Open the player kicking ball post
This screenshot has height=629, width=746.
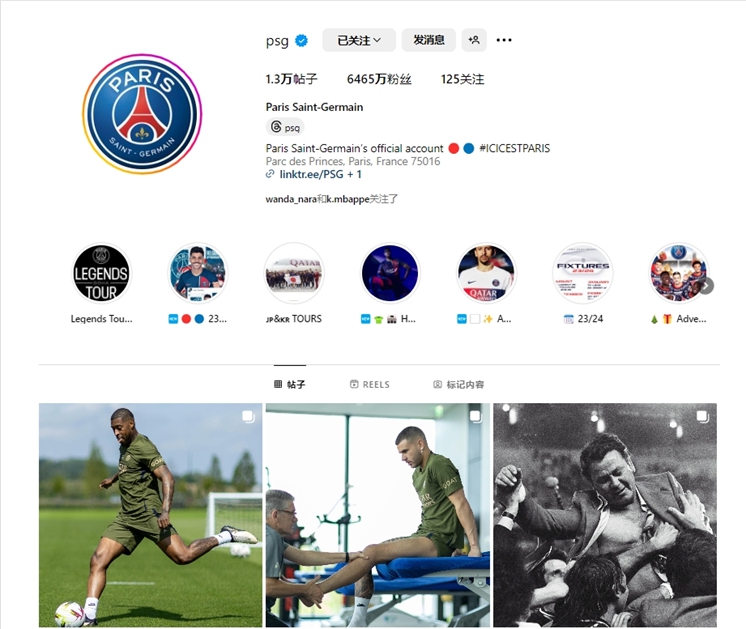pyautogui.click(x=150, y=515)
